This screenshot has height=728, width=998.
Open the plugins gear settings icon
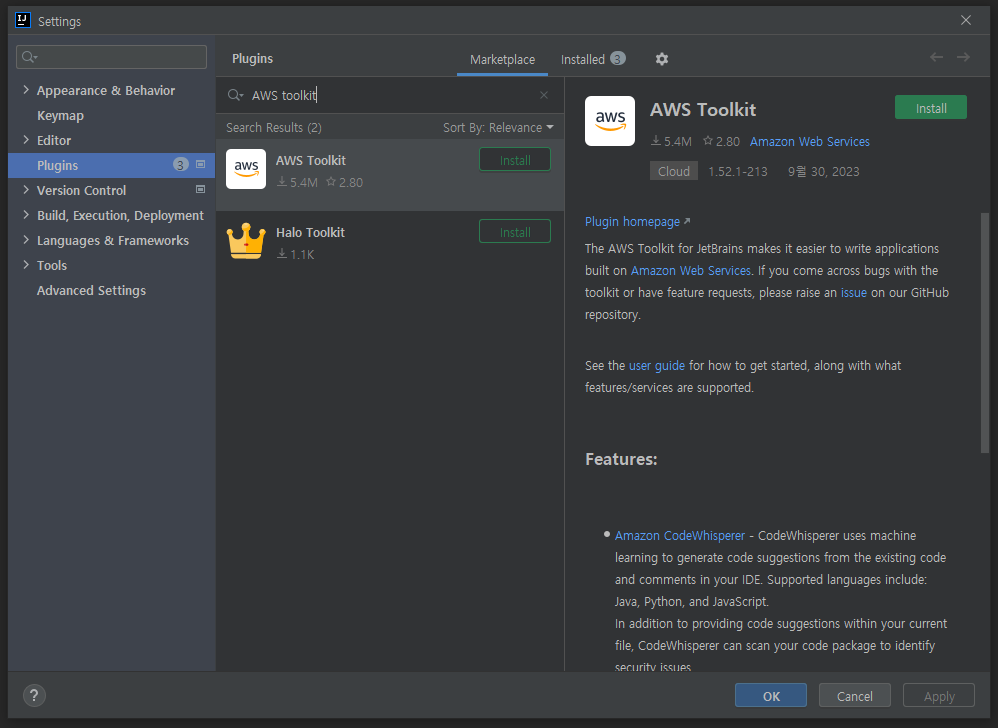[662, 59]
